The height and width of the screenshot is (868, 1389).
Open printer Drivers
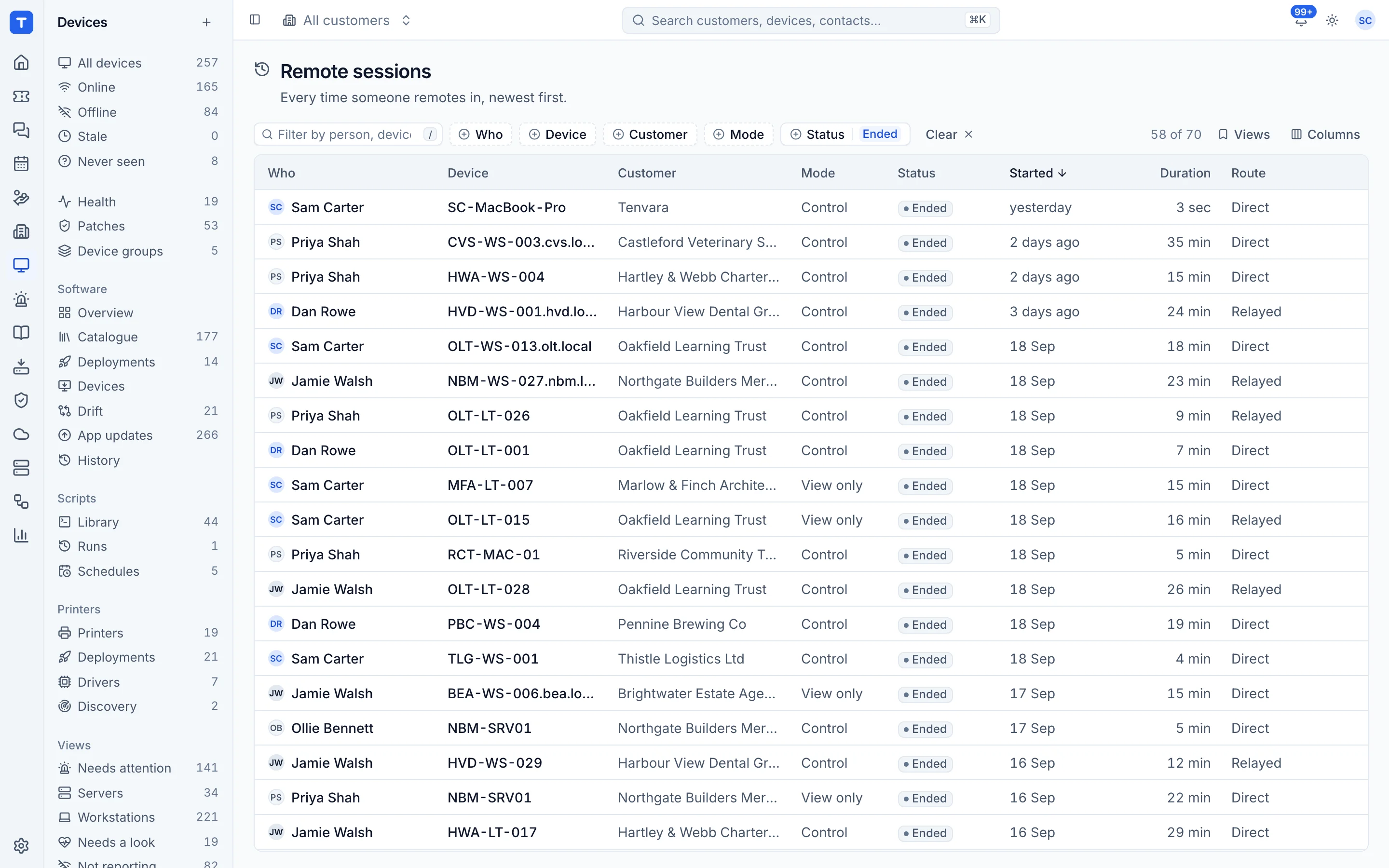(x=138, y=682)
